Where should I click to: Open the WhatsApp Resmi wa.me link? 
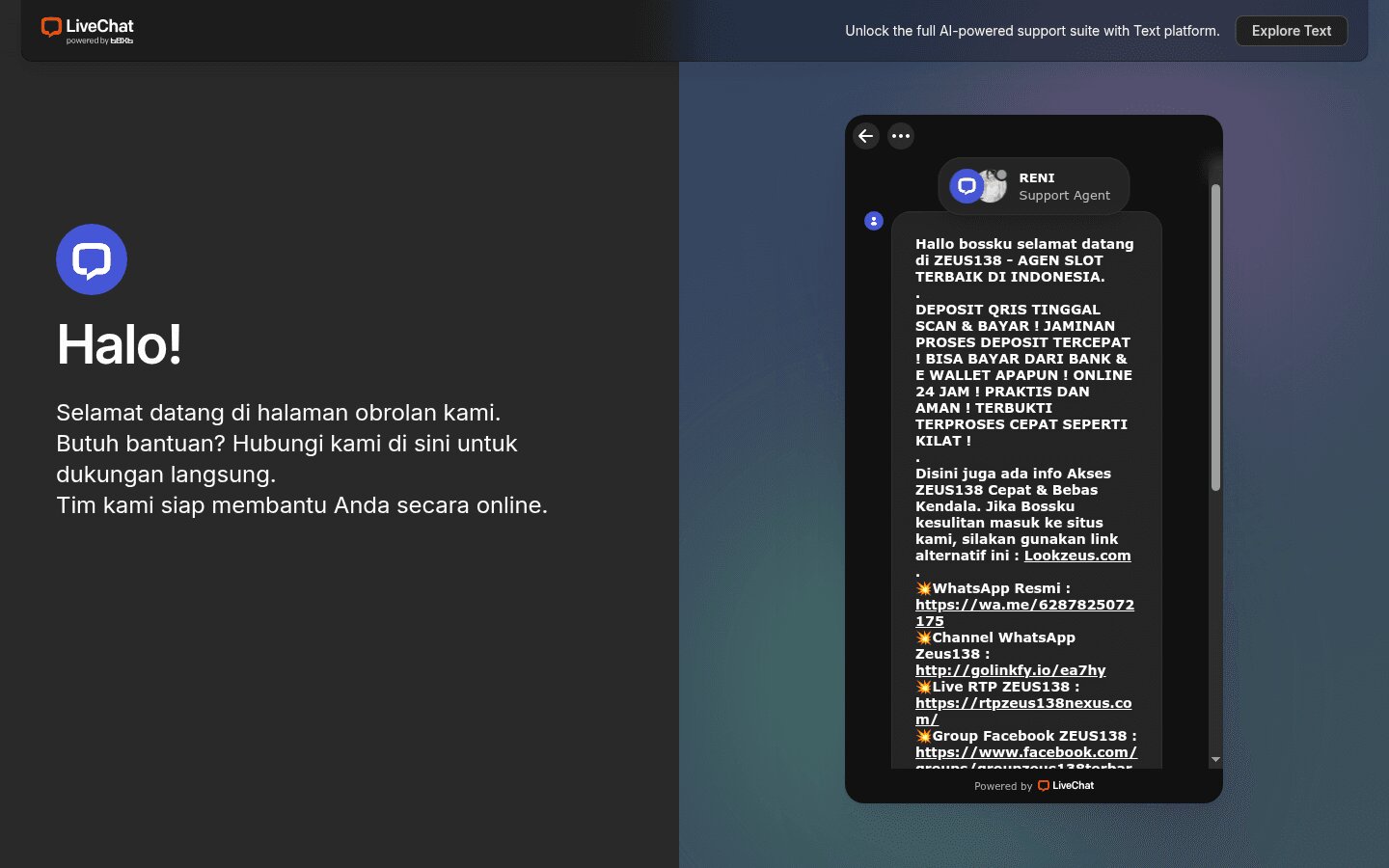1024,612
